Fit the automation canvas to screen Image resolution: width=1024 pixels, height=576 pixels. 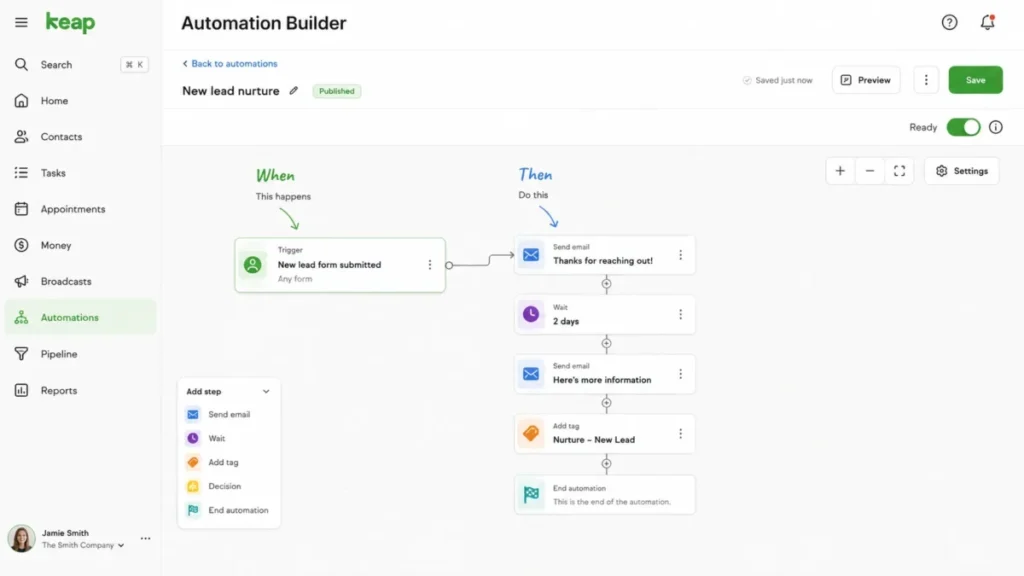tap(899, 171)
